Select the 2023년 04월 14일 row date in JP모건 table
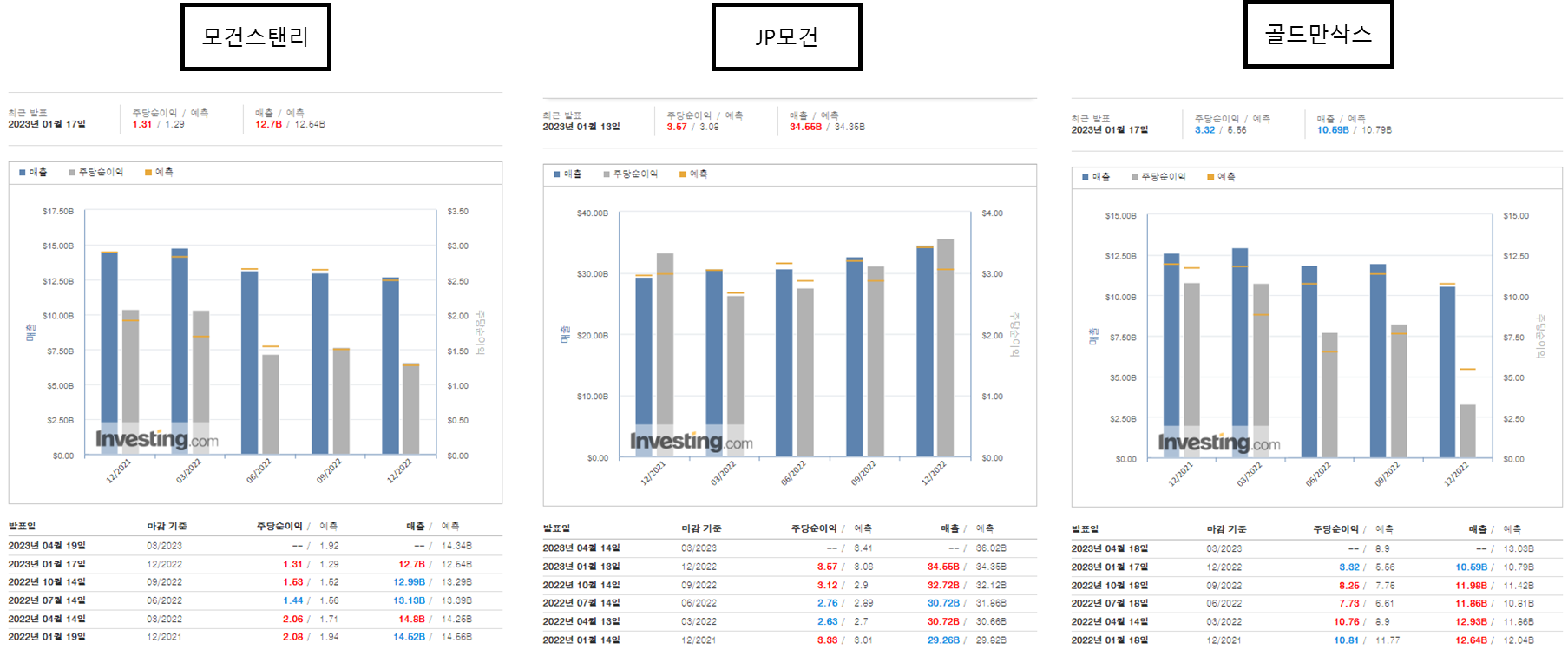 581,548
